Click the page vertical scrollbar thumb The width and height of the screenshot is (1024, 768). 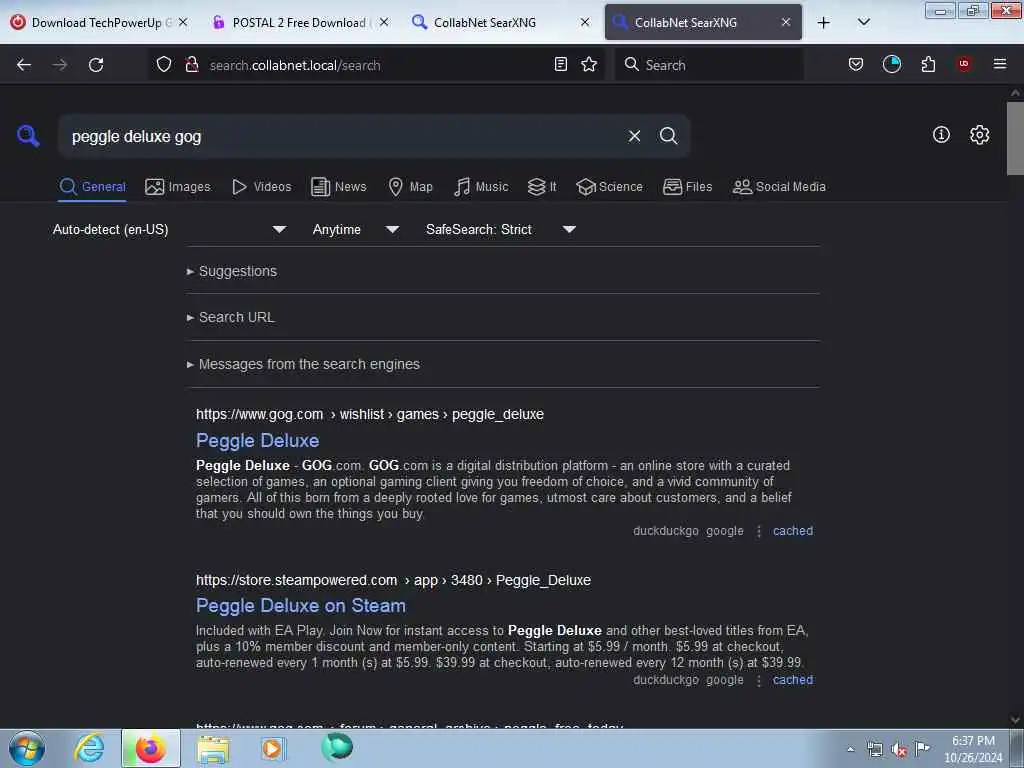1015,138
